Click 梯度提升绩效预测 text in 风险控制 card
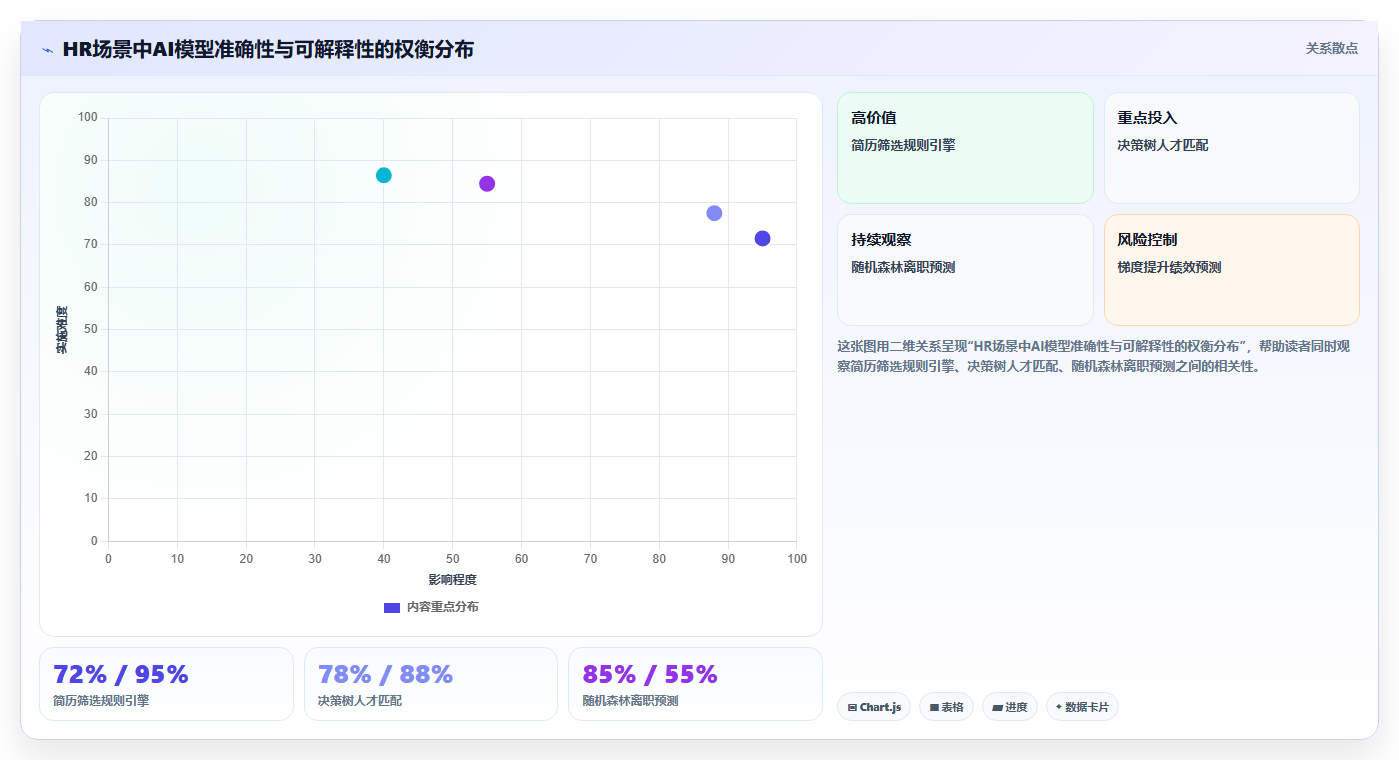 1169,267
